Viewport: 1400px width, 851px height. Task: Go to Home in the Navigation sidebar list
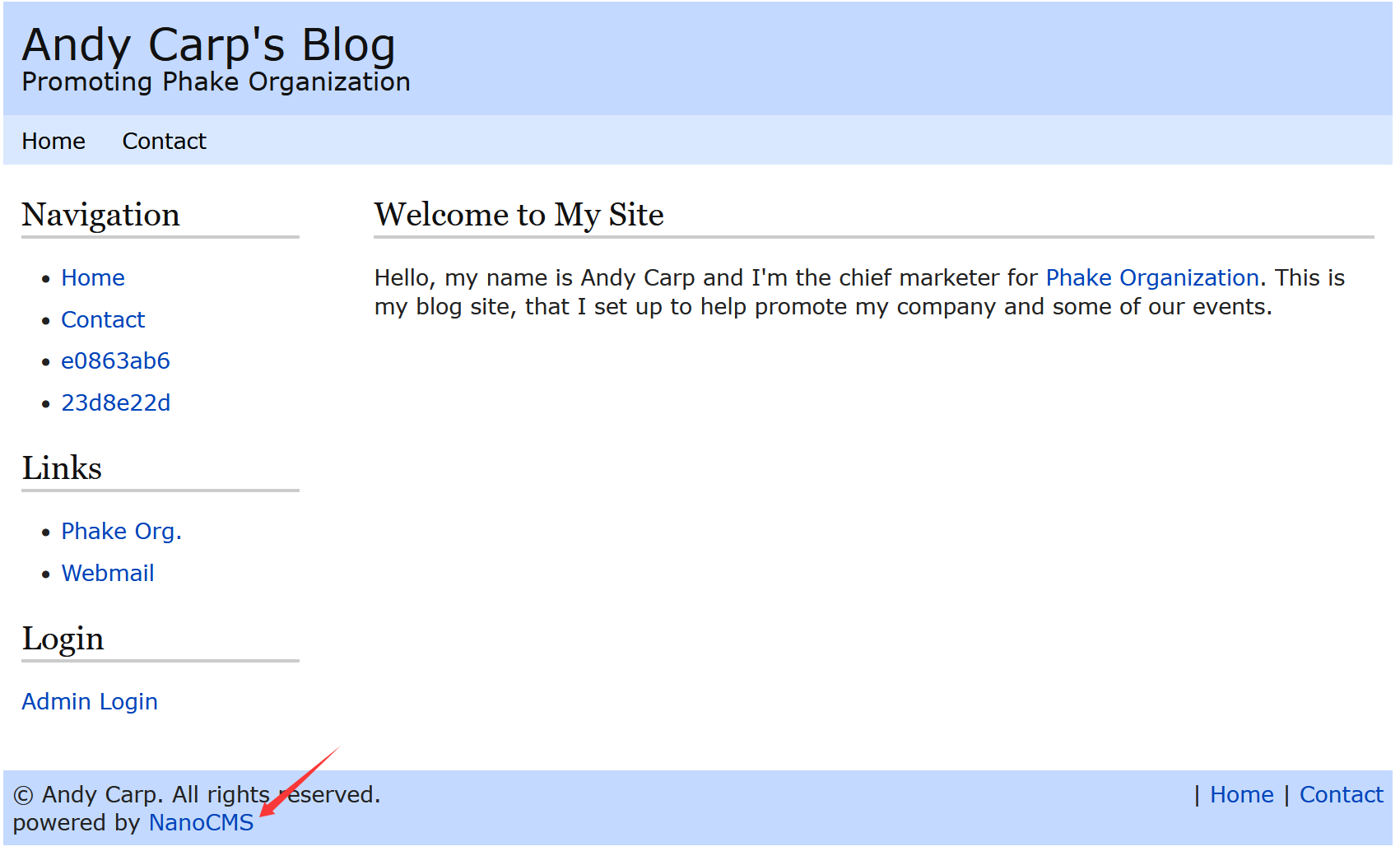[93, 278]
